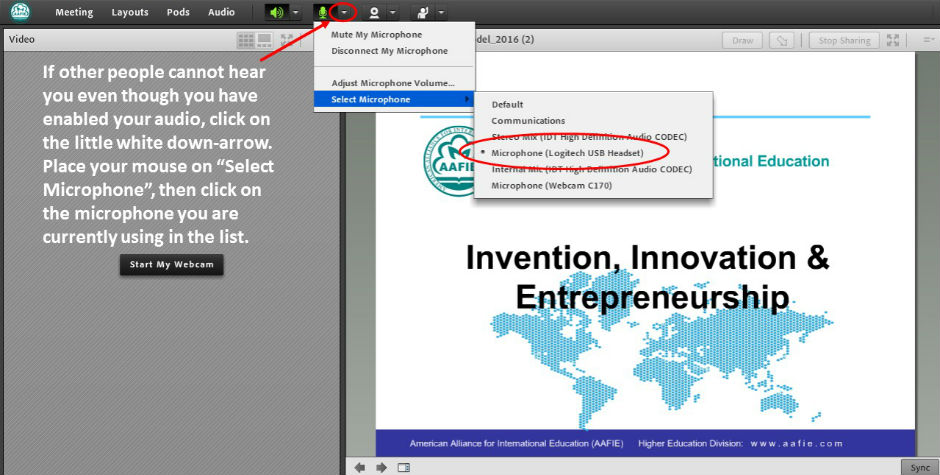Expand the Select Microphone submenu
The height and width of the screenshot is (475, 940).
pos(394,100)
